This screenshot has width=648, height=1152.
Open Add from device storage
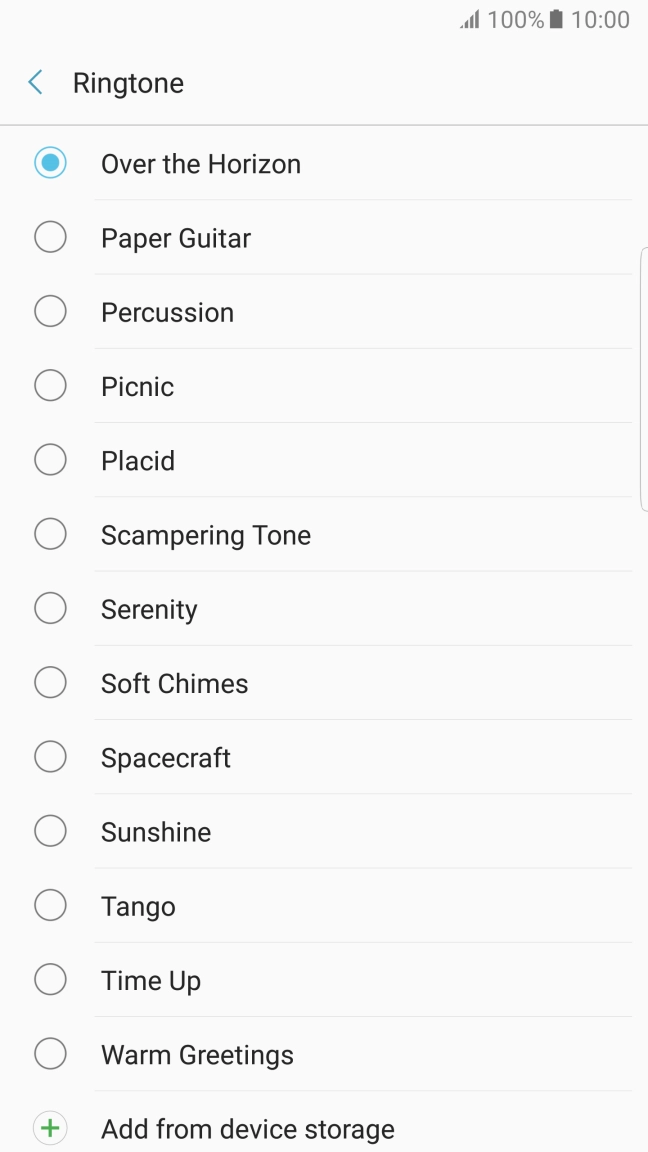pyautogui.click(x=247, y=1128)
